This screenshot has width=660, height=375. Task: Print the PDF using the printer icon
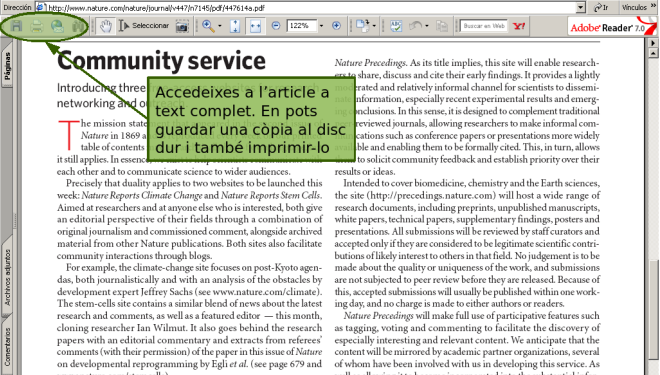pos(37,27)
